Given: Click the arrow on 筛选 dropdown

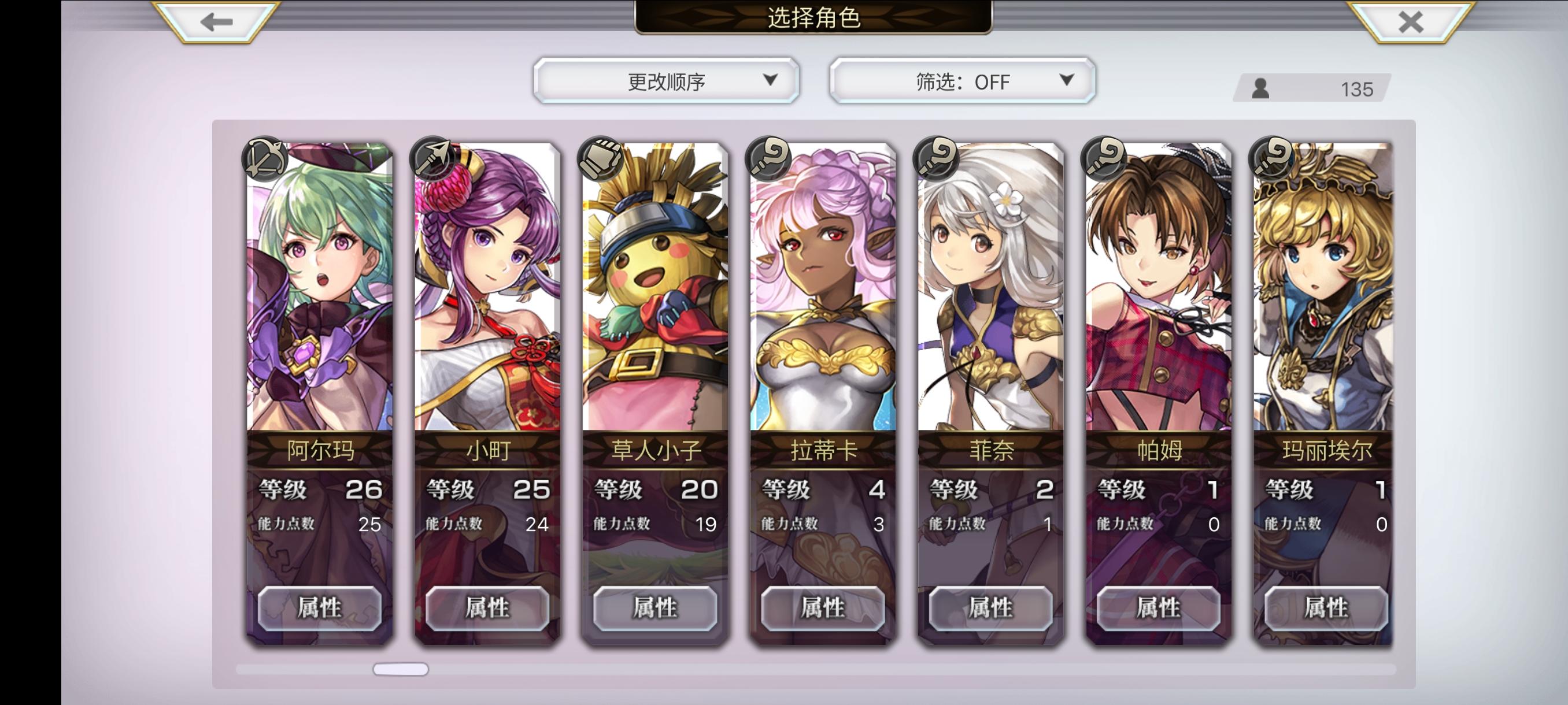Looking at the screenshot, I should click(x=1066, y=80).
